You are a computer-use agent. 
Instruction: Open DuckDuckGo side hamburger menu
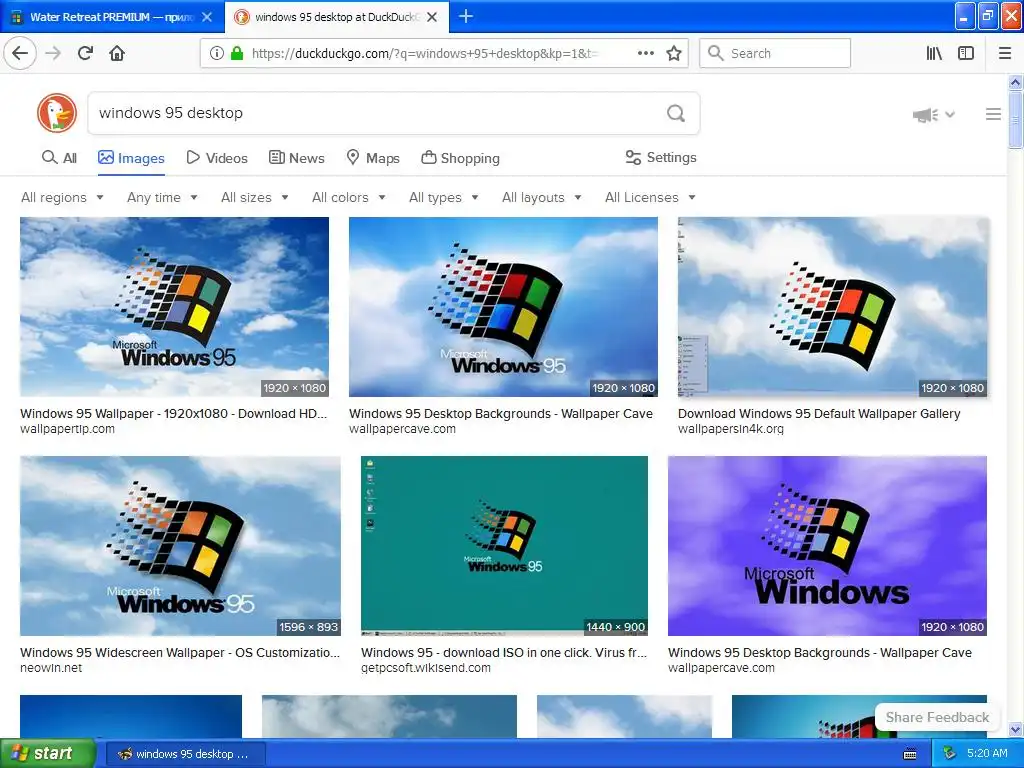tap(993, 114)
